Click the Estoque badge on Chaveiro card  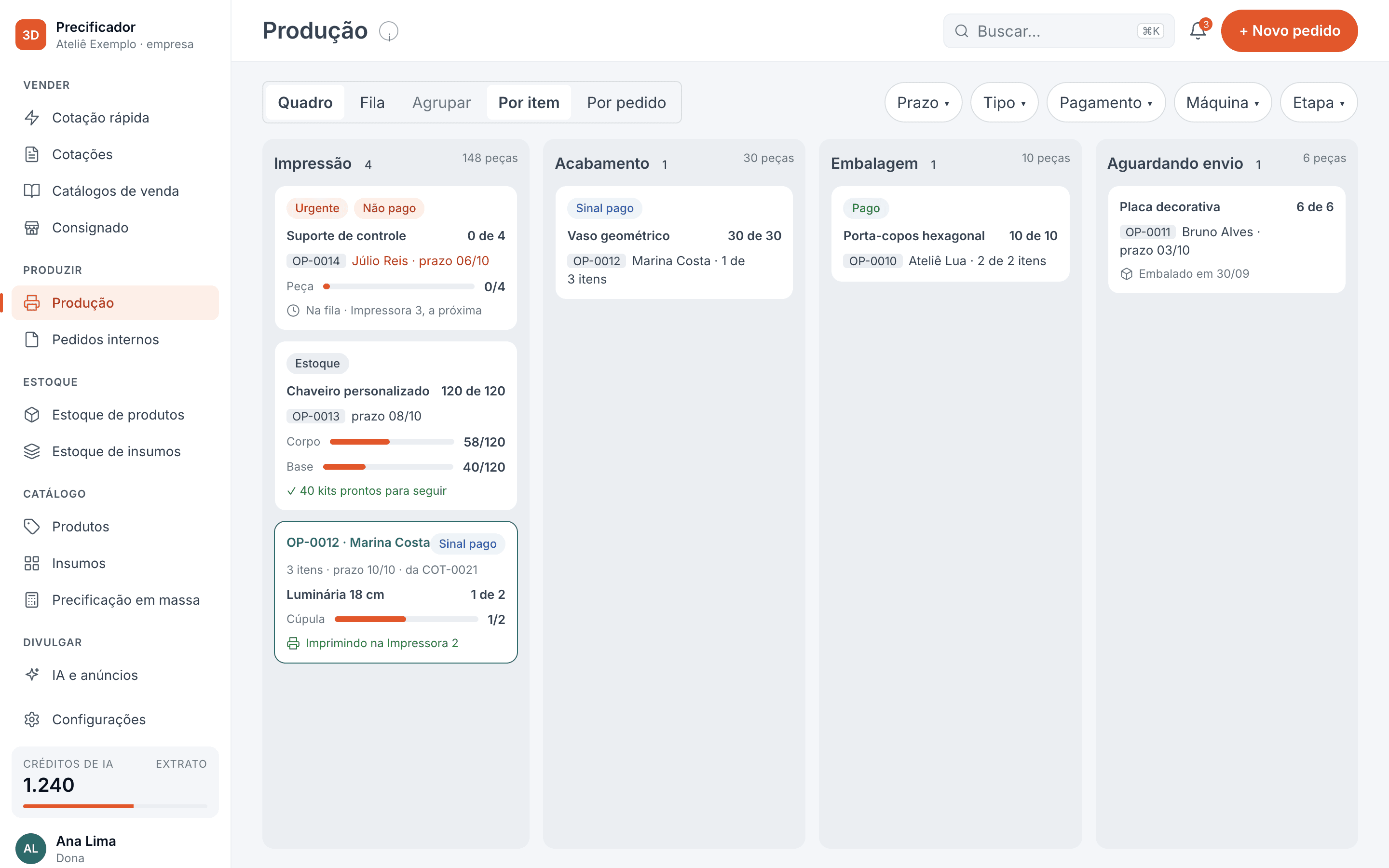[x=317, y=364]
